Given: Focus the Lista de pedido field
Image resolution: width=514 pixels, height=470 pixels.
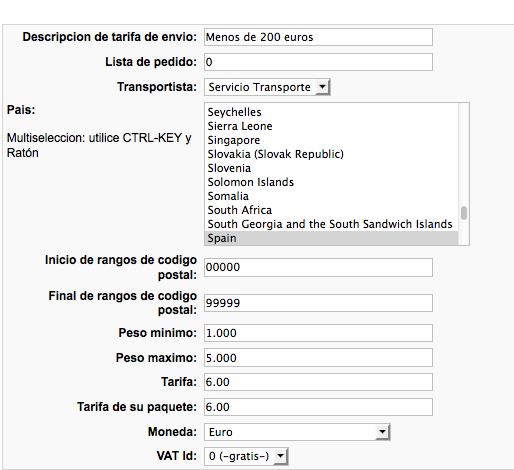Looking at the screenshot, I should point(318,62).
